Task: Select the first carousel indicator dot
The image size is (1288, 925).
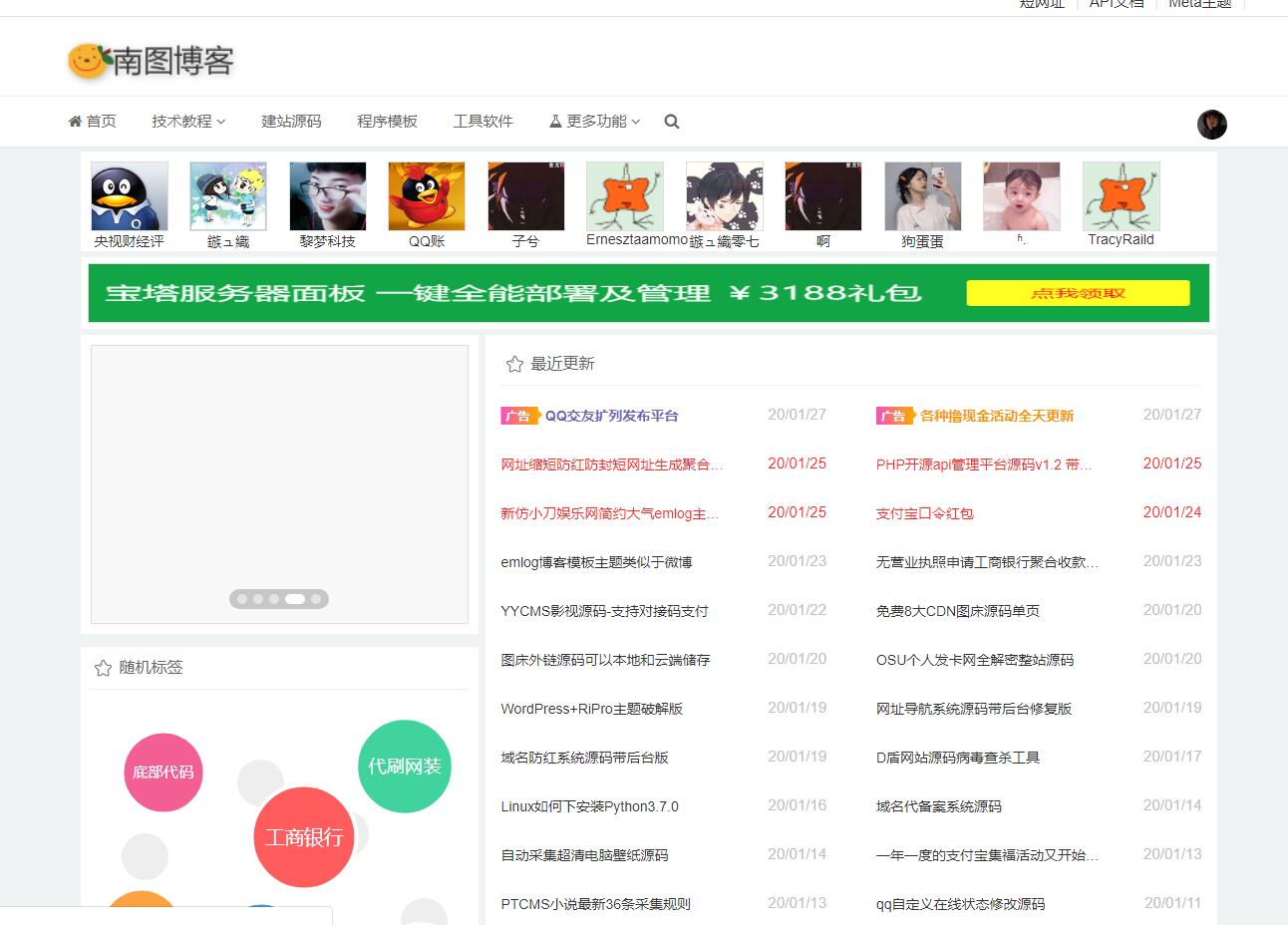Action: 242,599
